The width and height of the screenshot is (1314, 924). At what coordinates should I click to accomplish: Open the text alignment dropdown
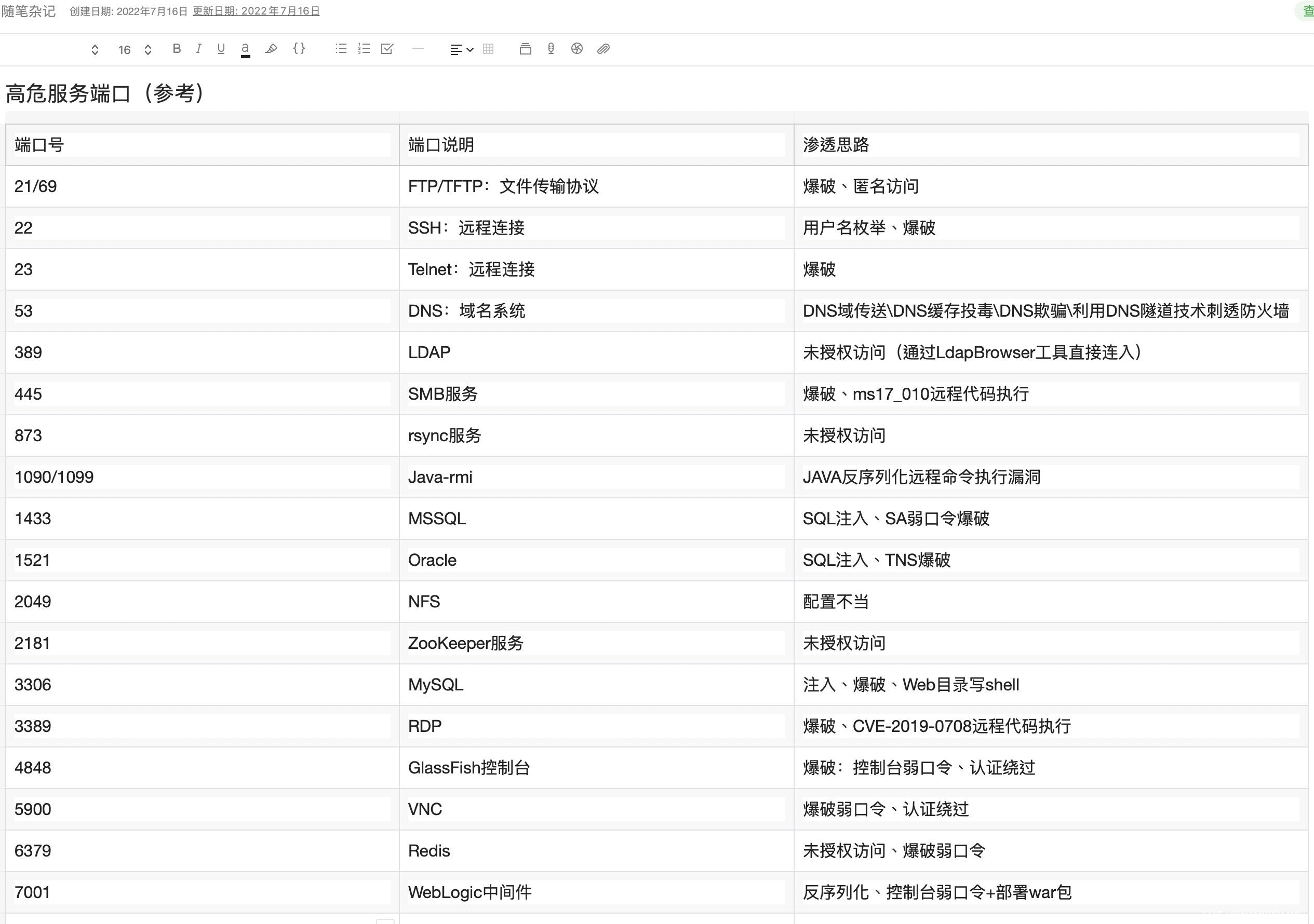pyautogui.click(x=462, y=50)
